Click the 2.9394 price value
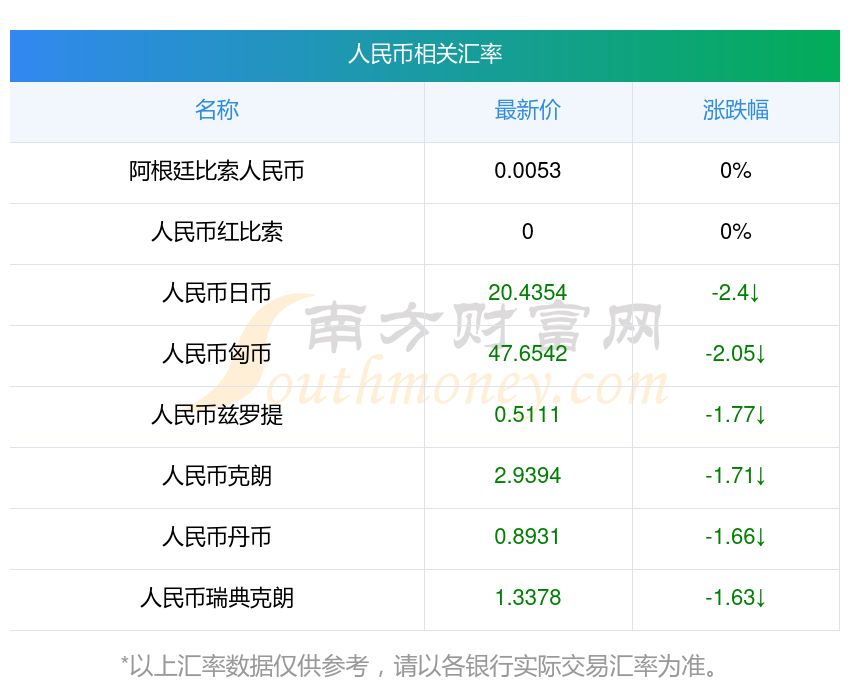The width and height of the screenshot is (850, 698). point(527,476)
